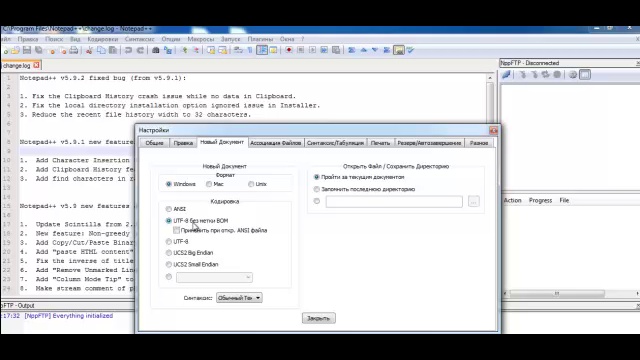The width and height of the screenshot is (640, 360).
Task: Open the Replace toolbar icon
Action: click(x=168, y=50)
